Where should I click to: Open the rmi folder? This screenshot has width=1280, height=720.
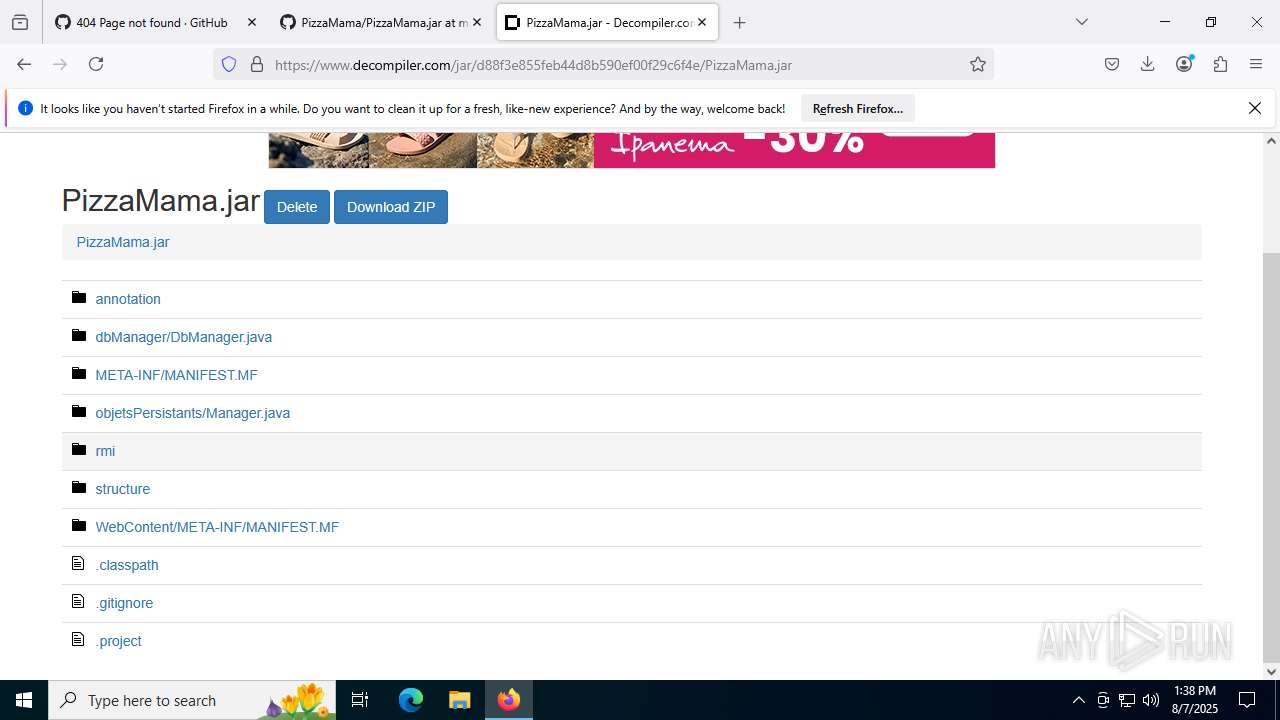105,451
